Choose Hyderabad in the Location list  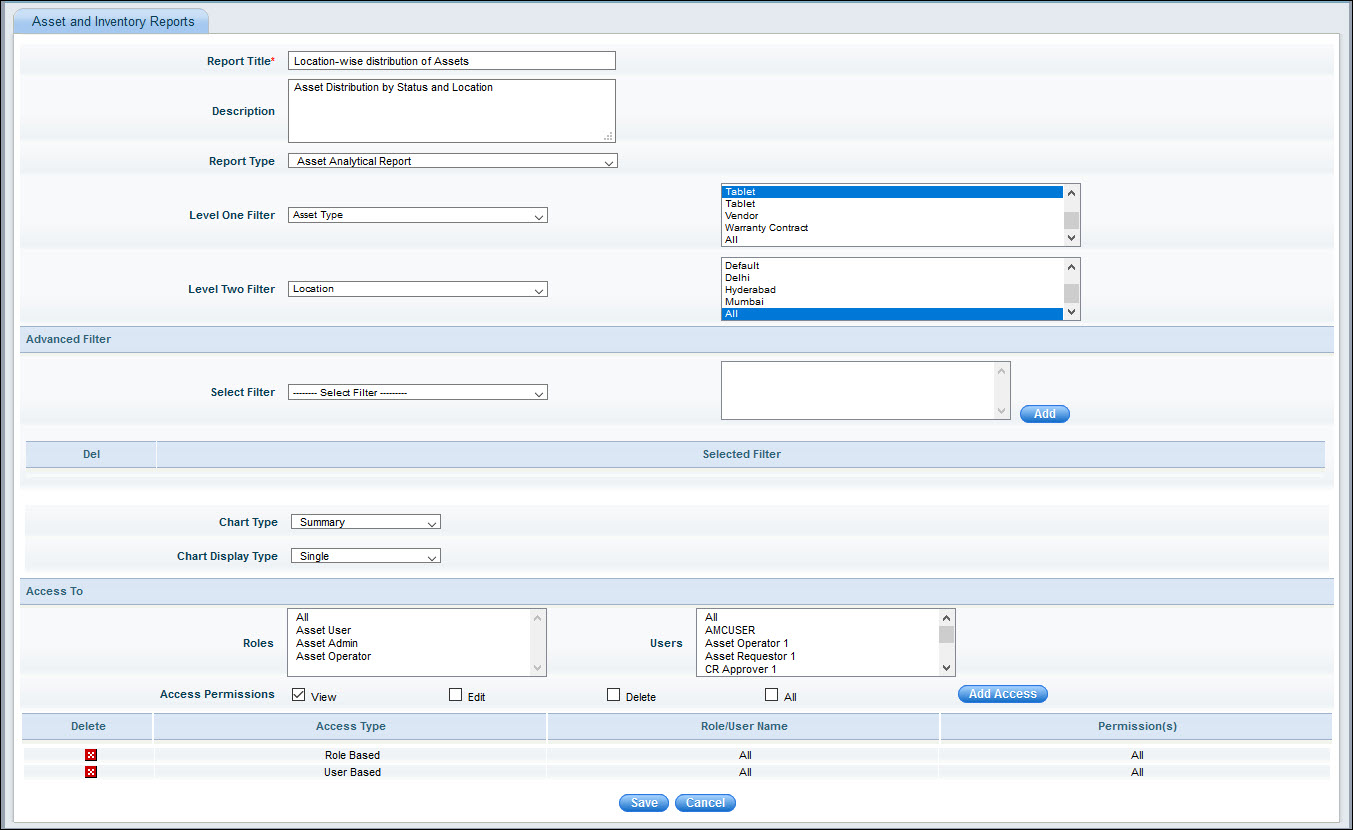[750, 290]
